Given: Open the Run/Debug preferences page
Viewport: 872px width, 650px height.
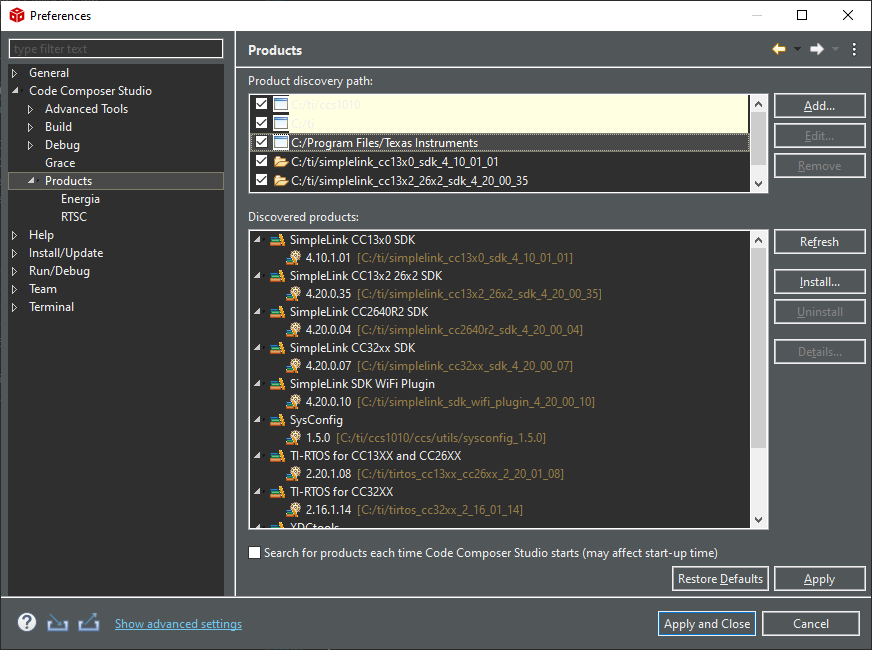Looking at the screenshot, I should (59, 271).
